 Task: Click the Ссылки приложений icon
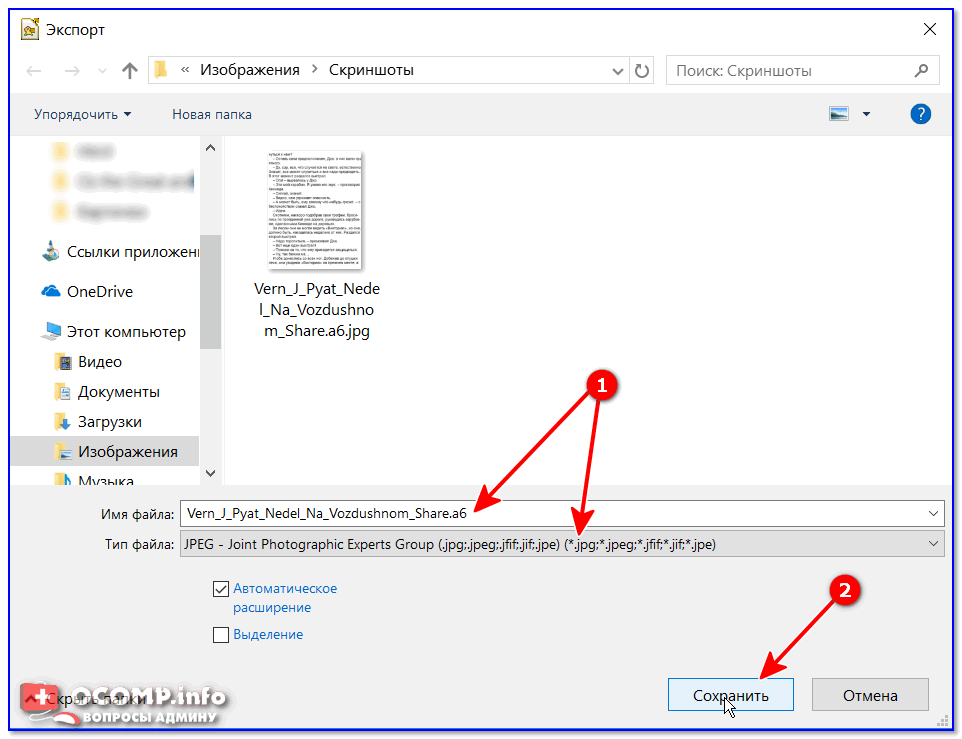point(51,251)
